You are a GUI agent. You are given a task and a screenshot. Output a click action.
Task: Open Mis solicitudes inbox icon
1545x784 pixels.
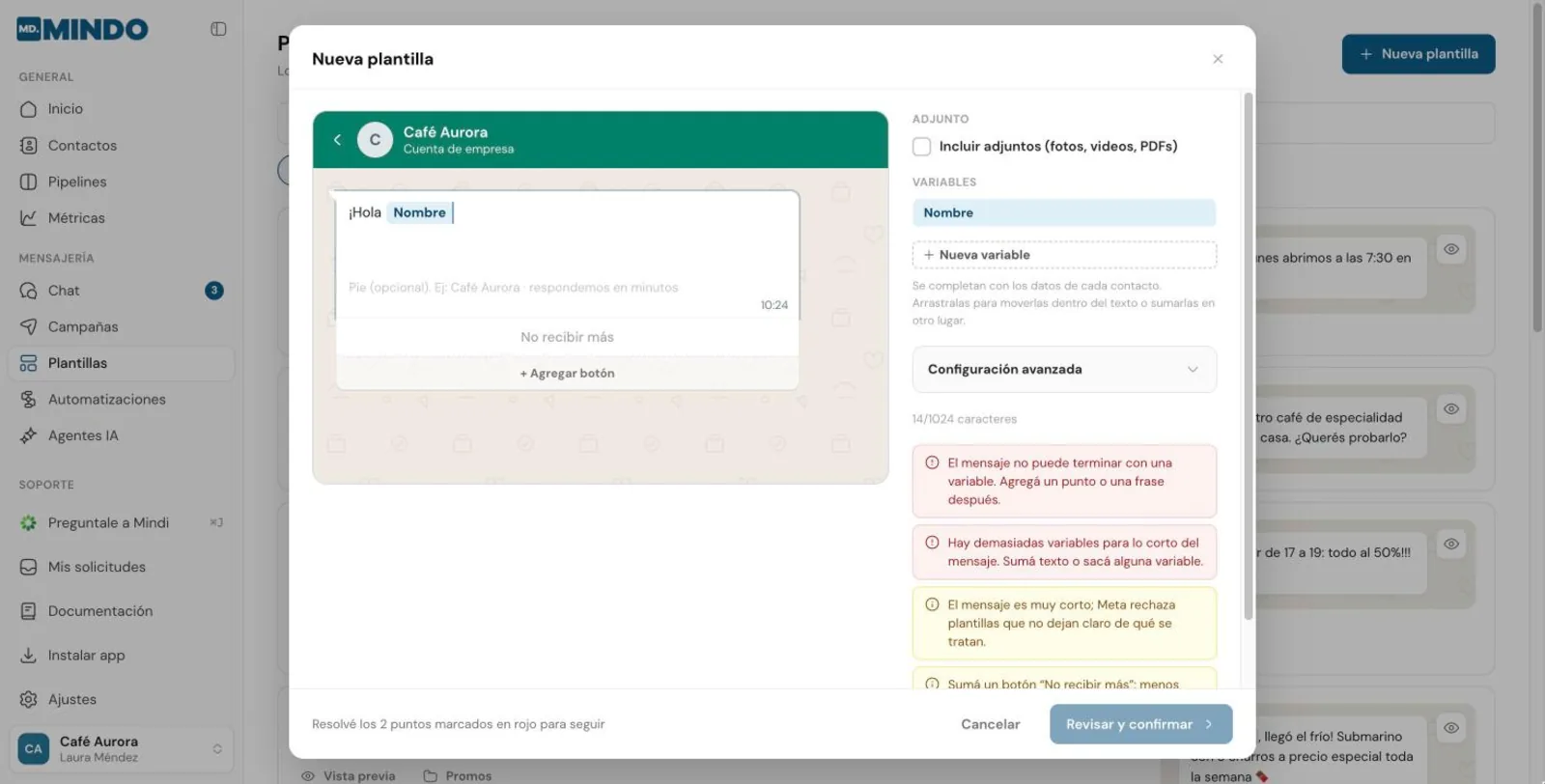click(29, 567)
